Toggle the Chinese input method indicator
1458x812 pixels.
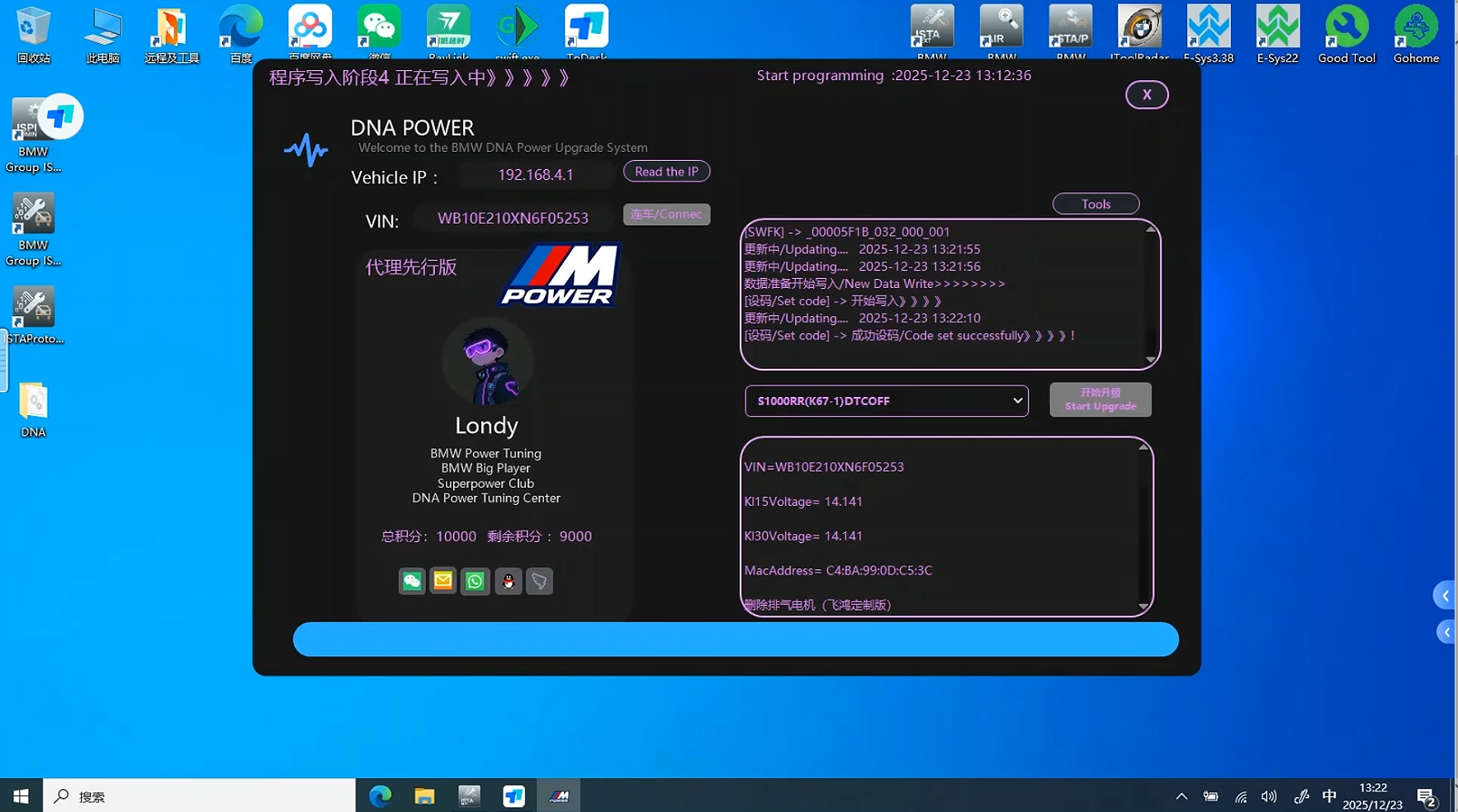tap(1328, 796)
